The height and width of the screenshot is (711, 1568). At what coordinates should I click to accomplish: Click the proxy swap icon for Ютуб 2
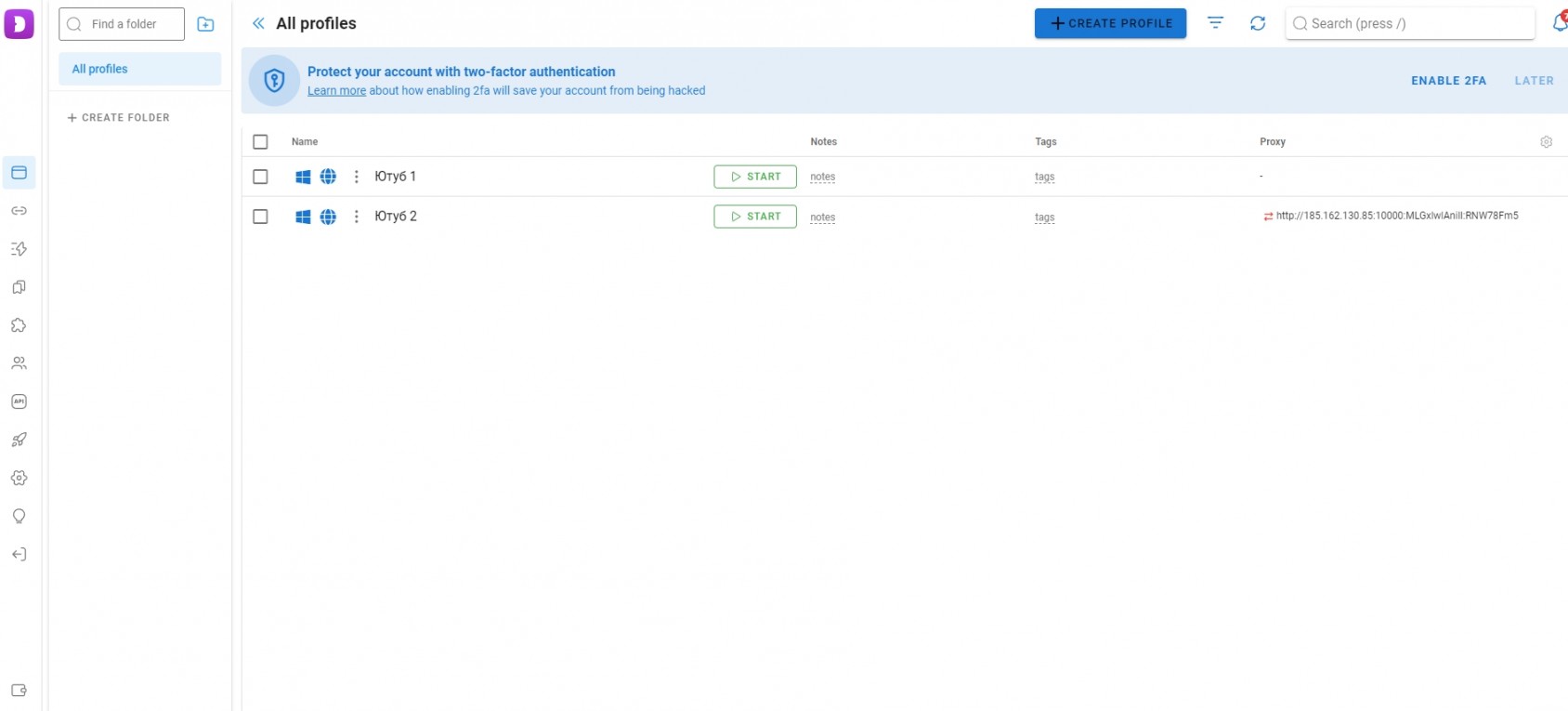1268,217
